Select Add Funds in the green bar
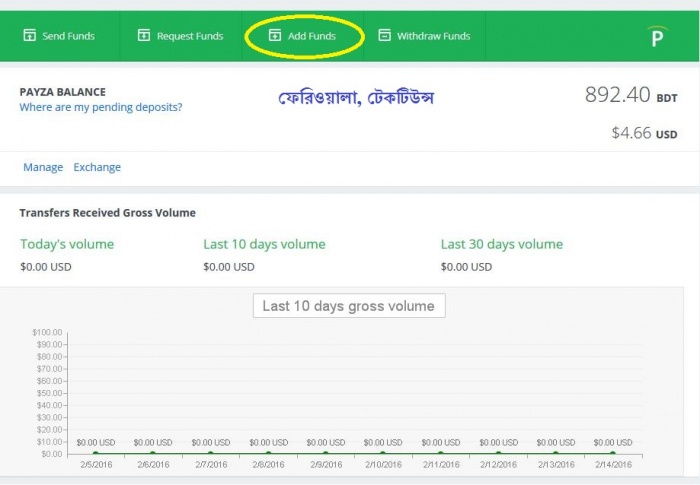 tap(303, 36)
